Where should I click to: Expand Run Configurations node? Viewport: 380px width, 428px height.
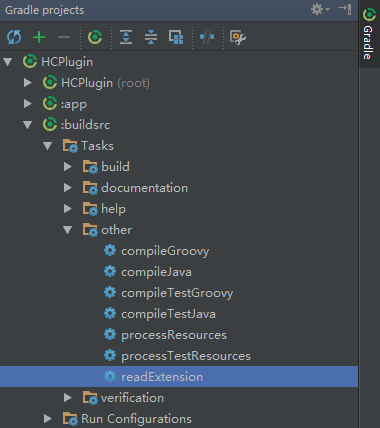[x=48, y=418]
